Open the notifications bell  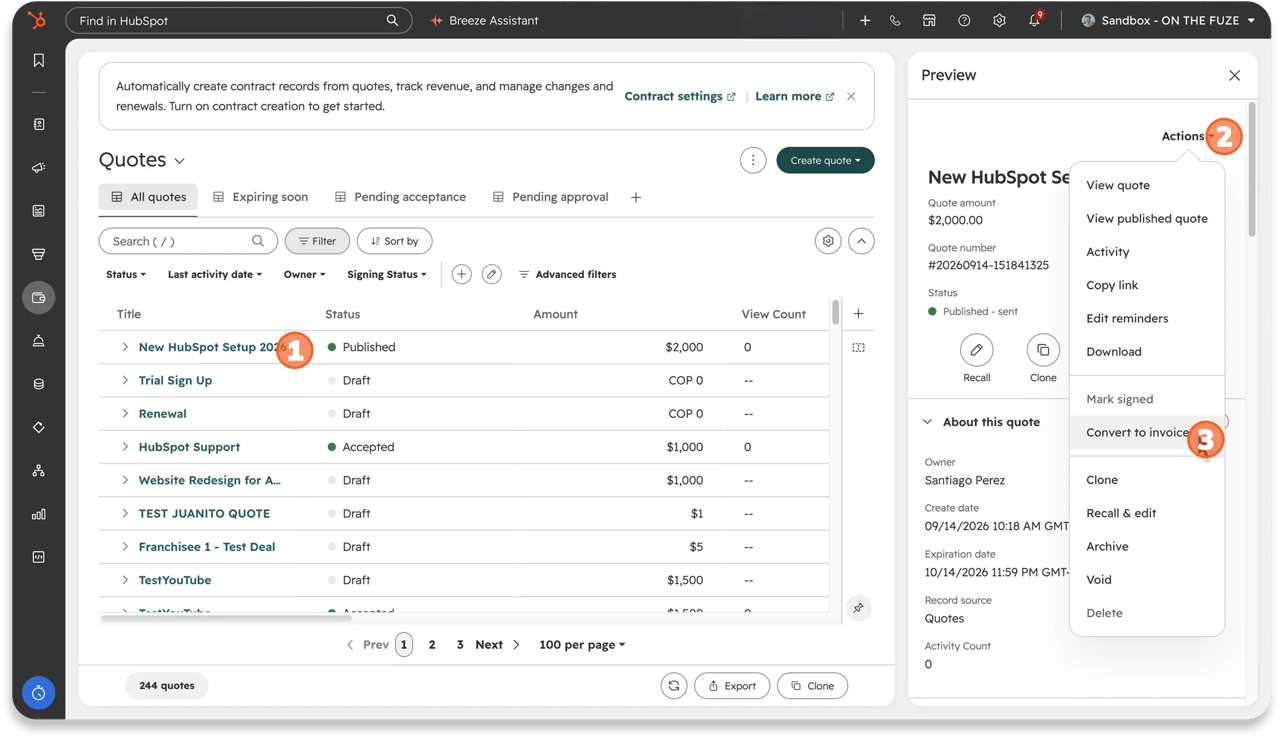tap(1035, 20)
